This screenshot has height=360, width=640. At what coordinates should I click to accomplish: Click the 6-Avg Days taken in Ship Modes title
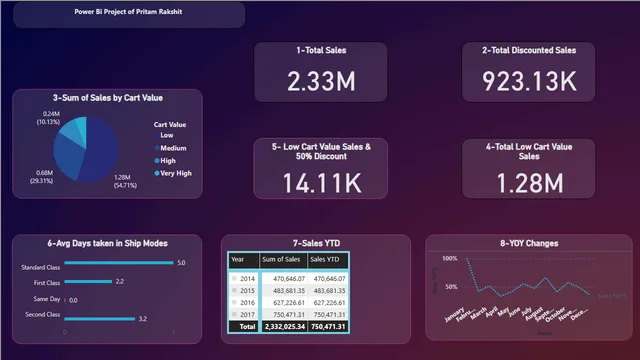pyautogui.click(x=107, y=243)
